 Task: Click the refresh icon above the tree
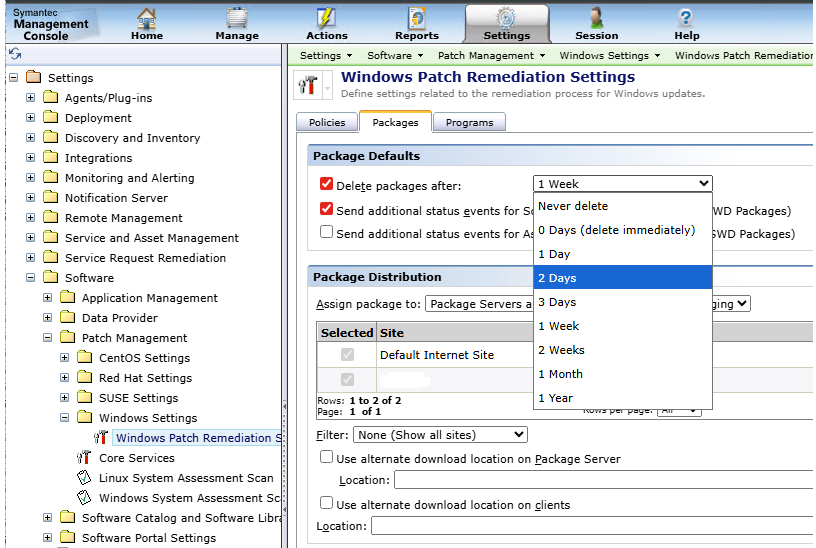click(15, 54)
